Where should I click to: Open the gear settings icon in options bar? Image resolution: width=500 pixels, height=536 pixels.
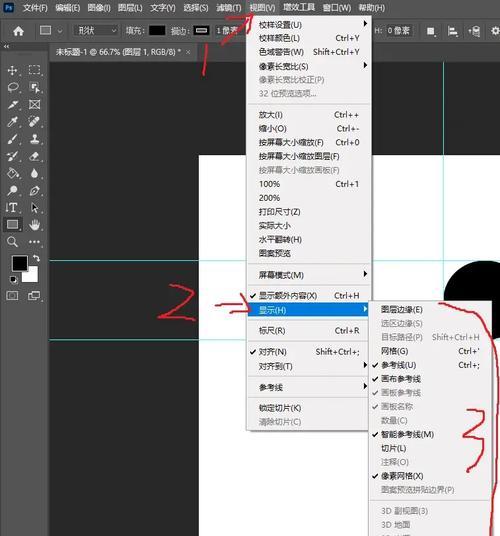(495, 31)
